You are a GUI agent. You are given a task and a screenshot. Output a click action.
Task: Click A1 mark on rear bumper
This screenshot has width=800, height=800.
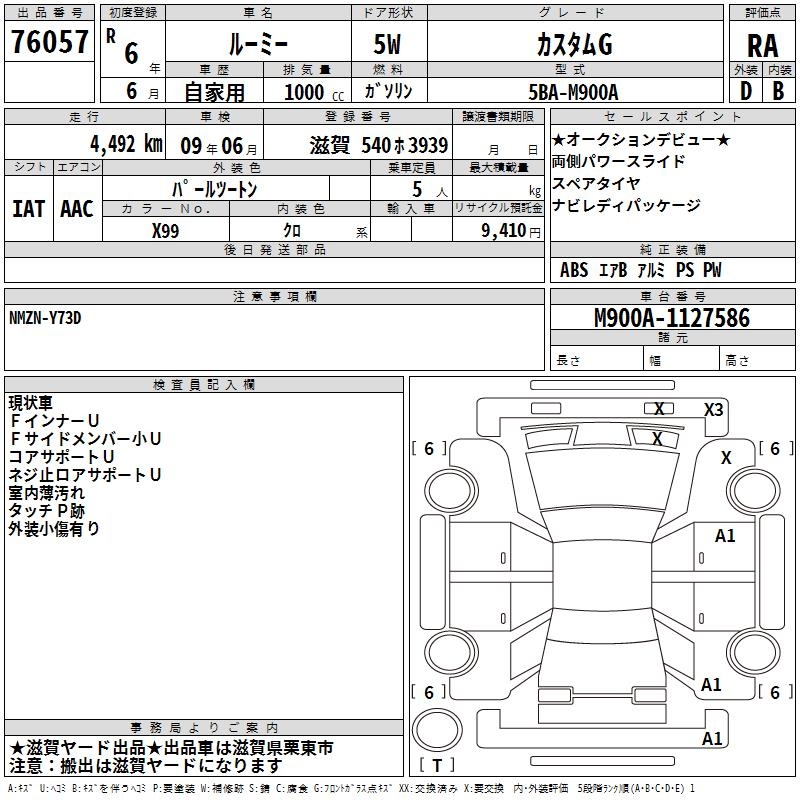pos(712,738)
